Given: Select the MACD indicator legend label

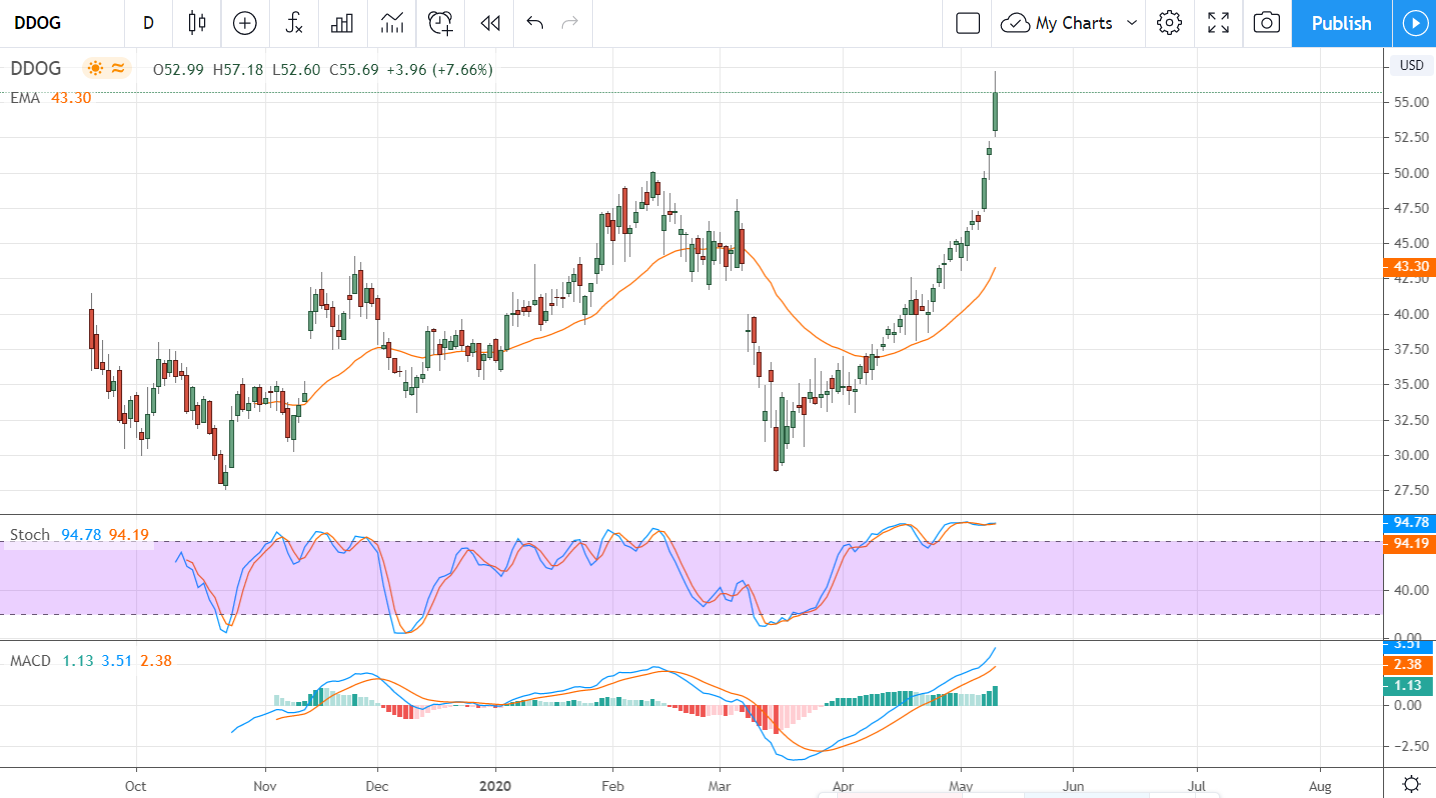Looking at the screenshot, I should [31, 661].
